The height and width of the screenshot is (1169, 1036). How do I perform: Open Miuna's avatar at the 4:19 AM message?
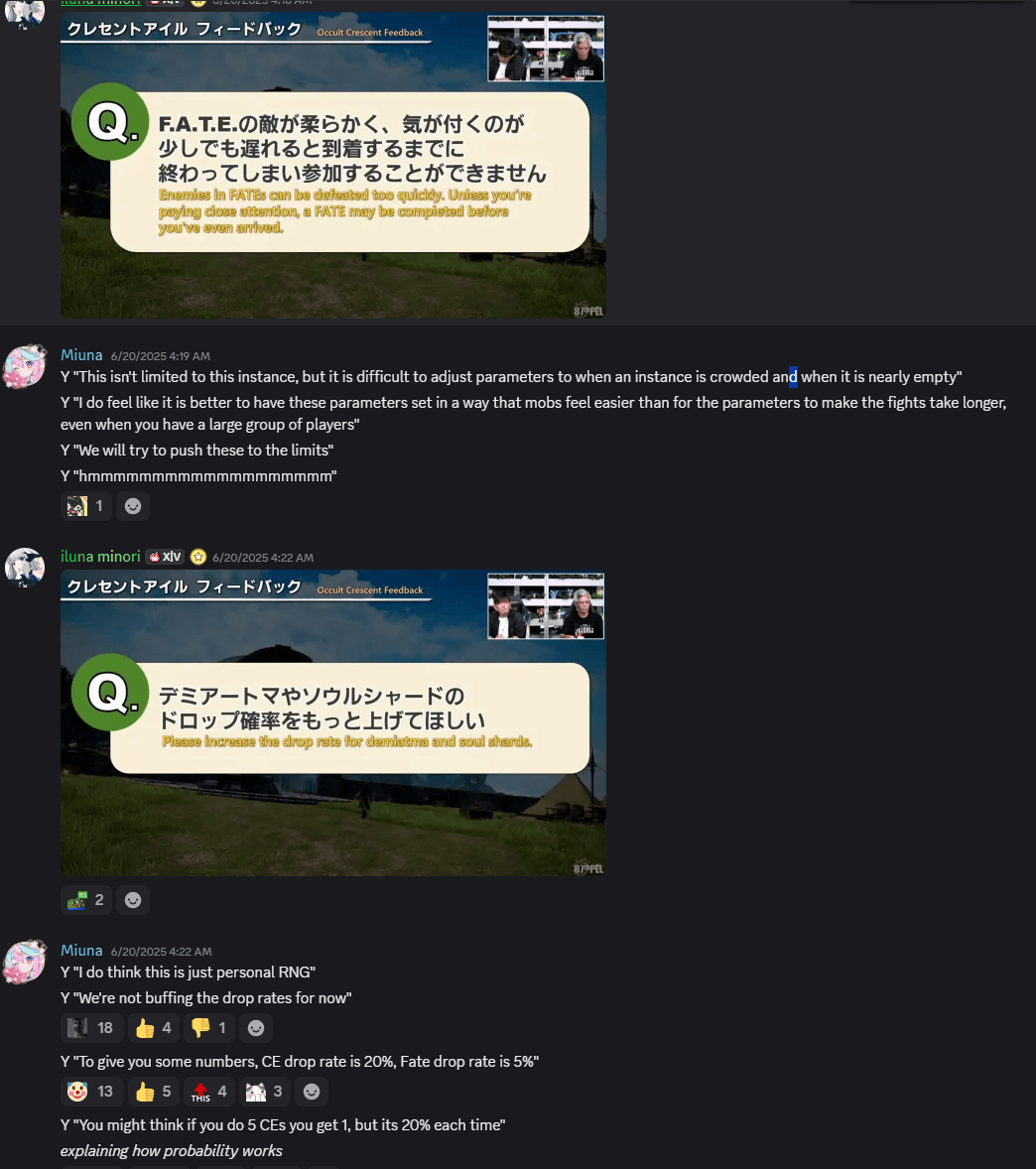point(25,366)
